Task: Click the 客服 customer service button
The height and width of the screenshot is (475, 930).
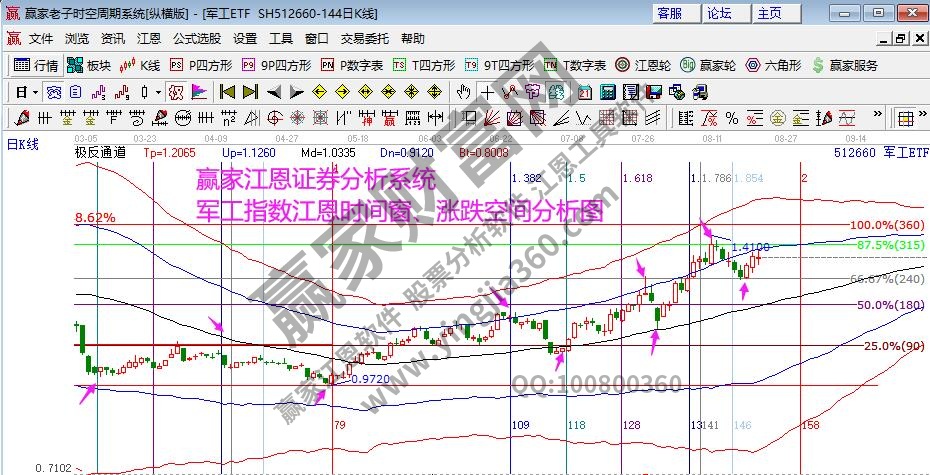Action: (670, 13)
